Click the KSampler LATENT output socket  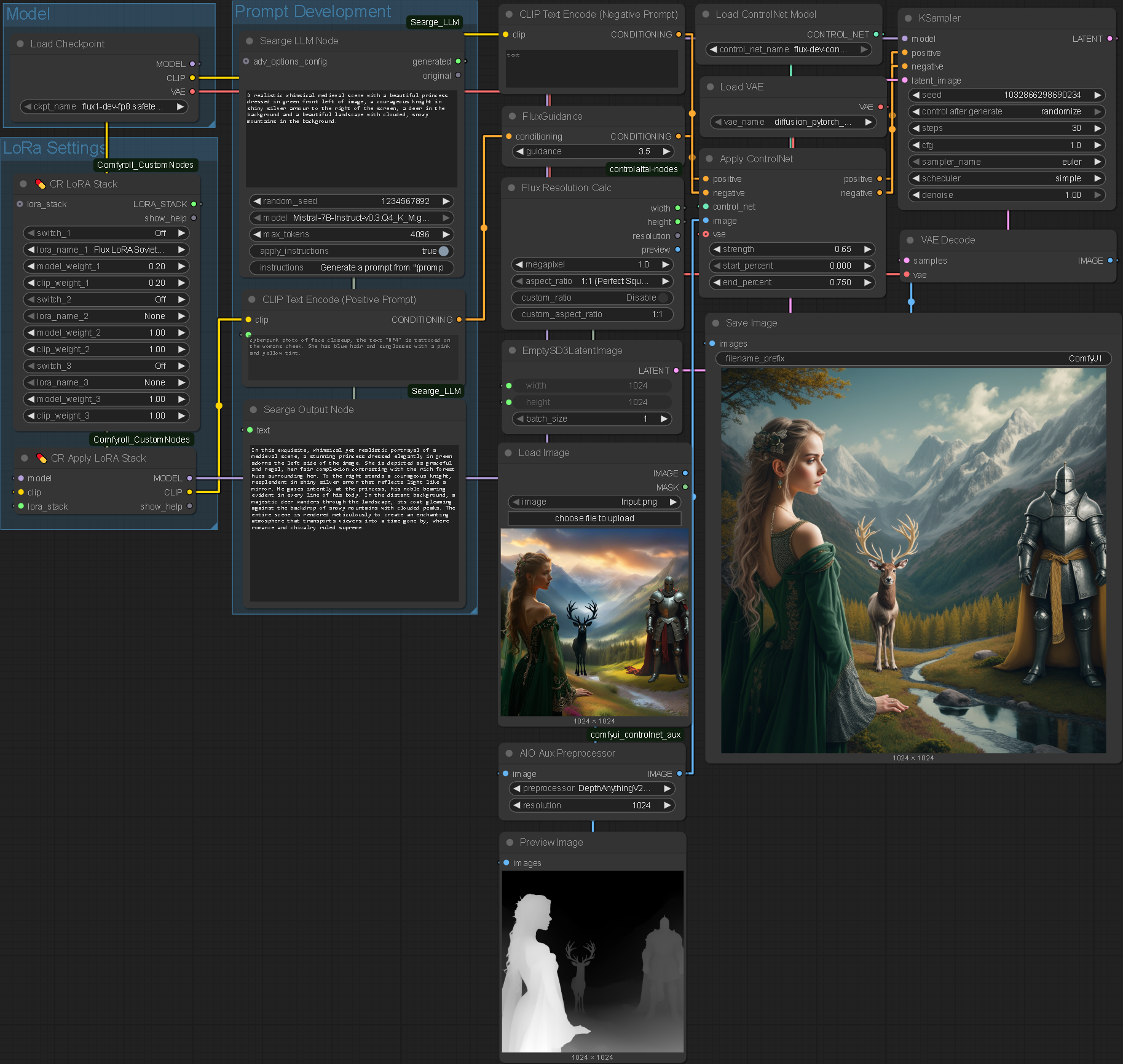[x=1109, y=39]
